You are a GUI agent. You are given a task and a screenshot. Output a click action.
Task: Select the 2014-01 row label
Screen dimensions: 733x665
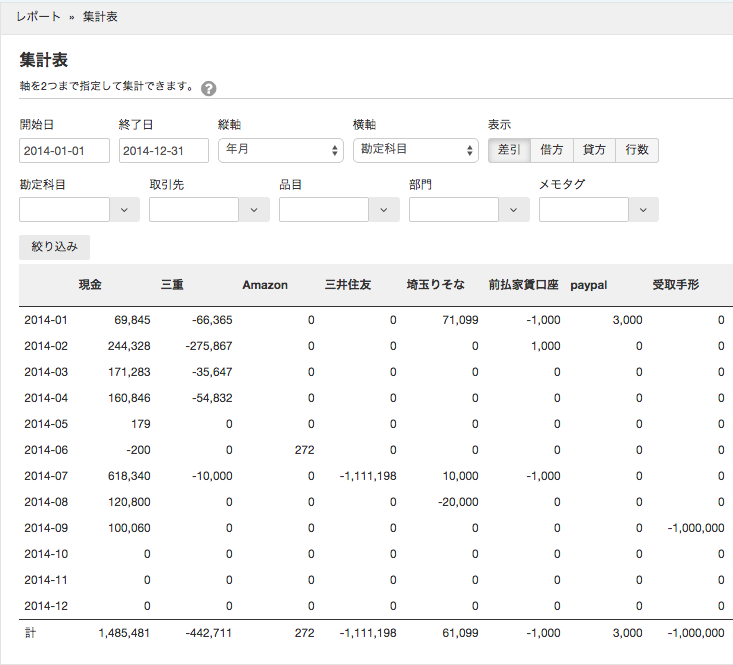pos(46,320)
